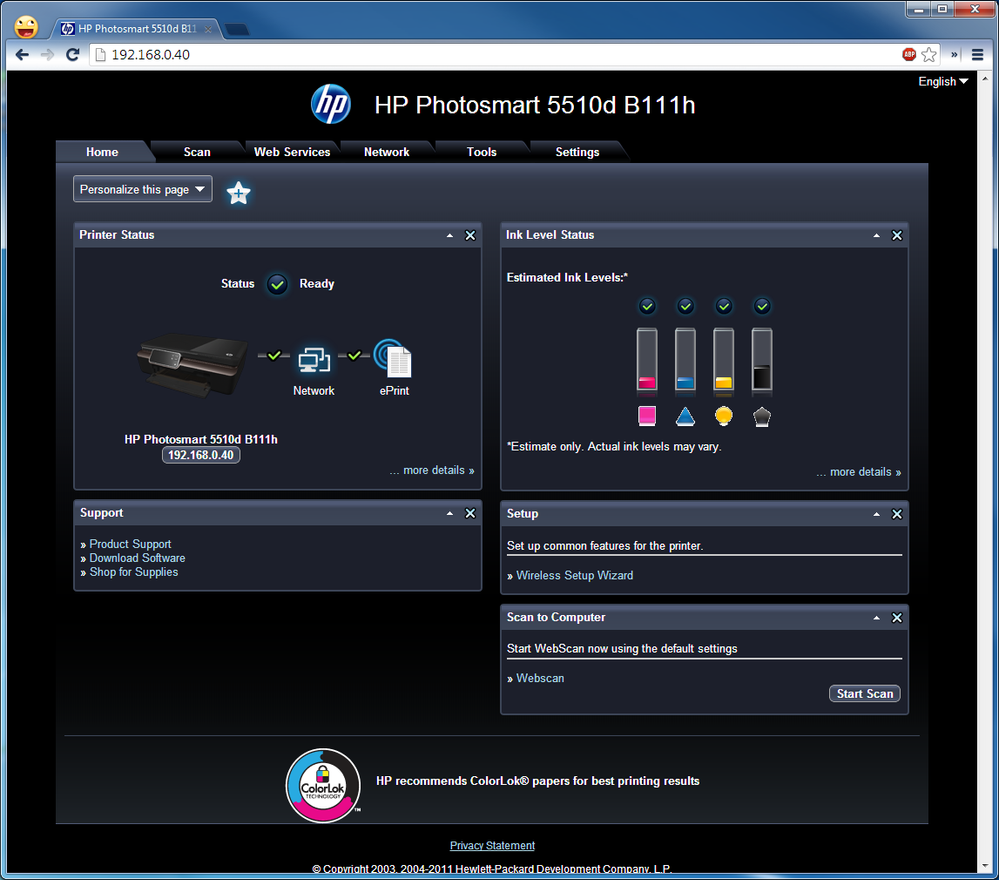Click the ColorLok technology logo

pos(323,786)
